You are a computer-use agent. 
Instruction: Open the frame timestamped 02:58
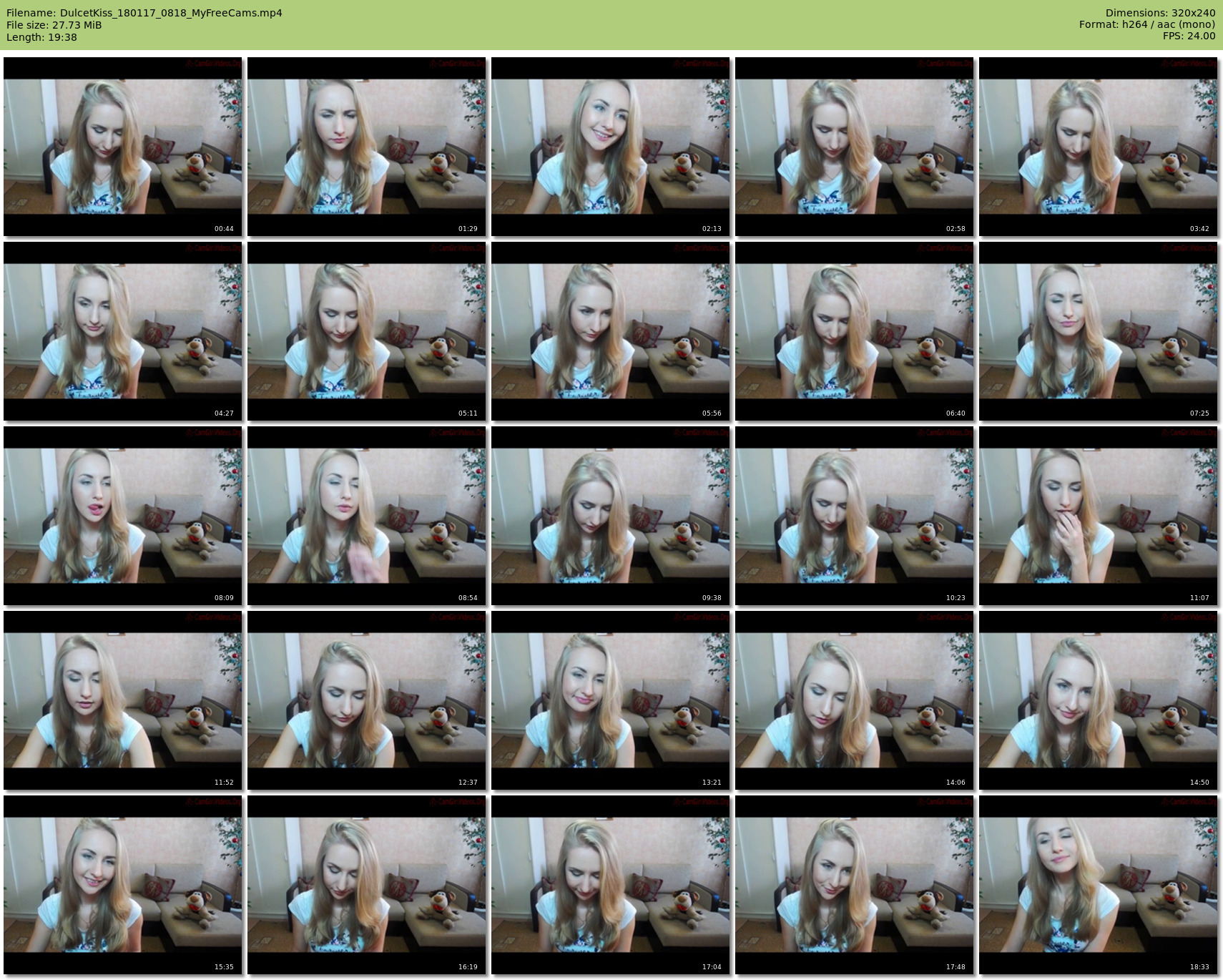point(855,147)
